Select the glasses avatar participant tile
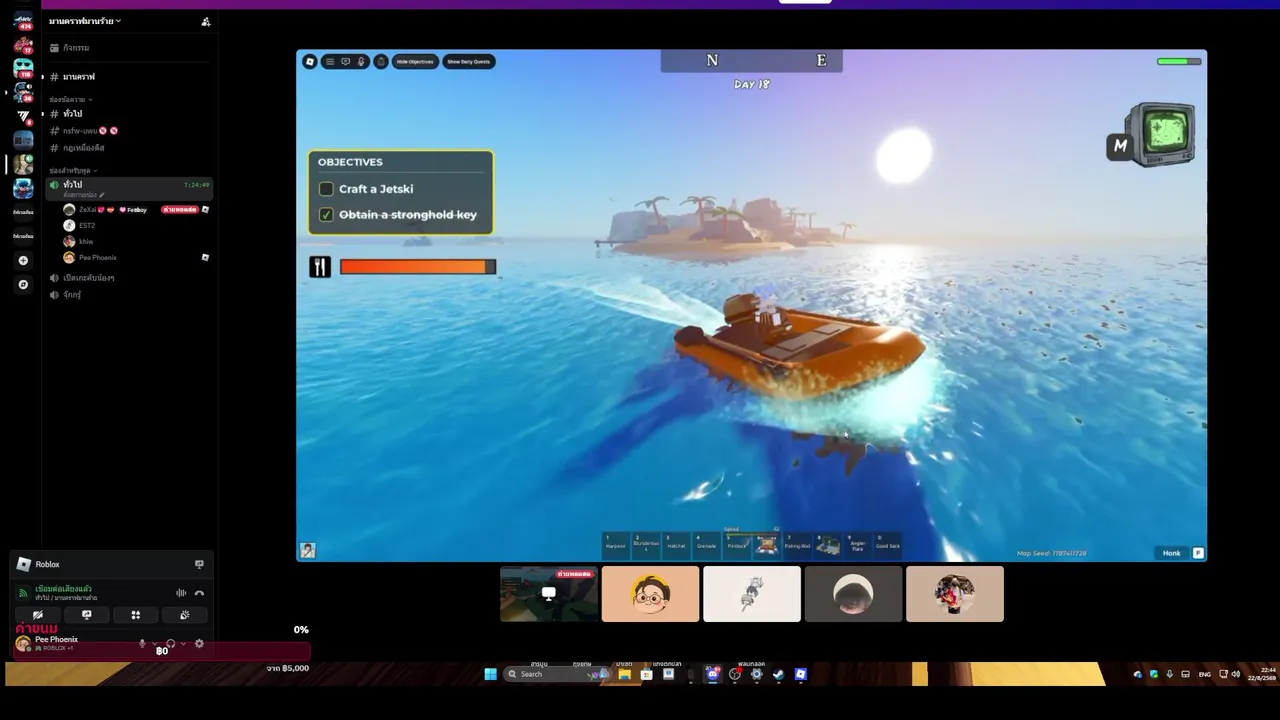Viewport: 1280px width, 720px height. (x=650, y=594)
